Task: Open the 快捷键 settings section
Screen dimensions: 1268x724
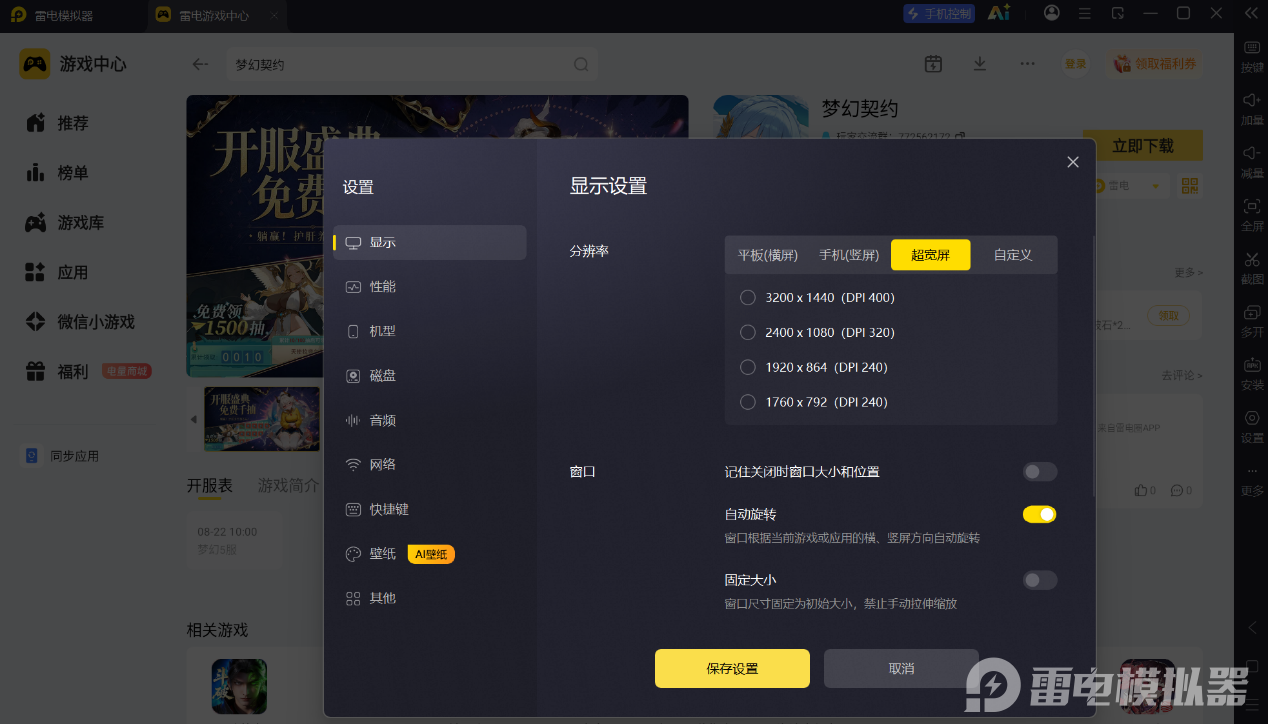Action: (x=430, y=509)
